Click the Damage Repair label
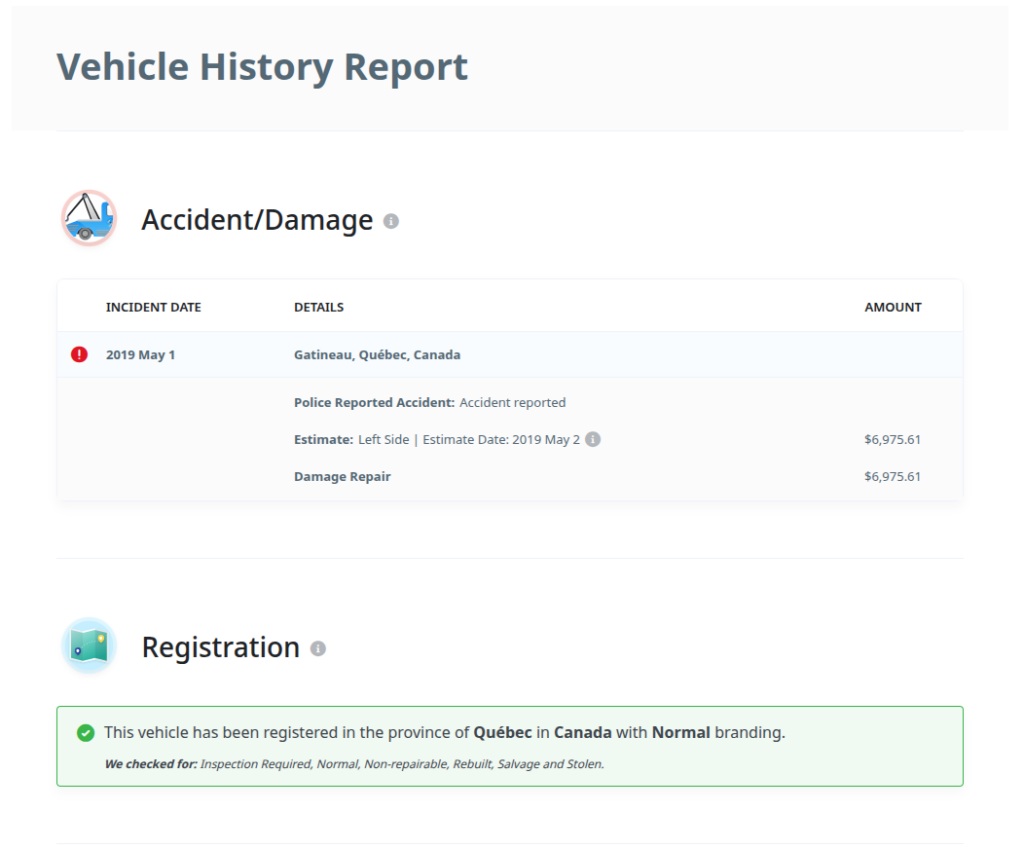1024x848 pixels. [342, 477]
